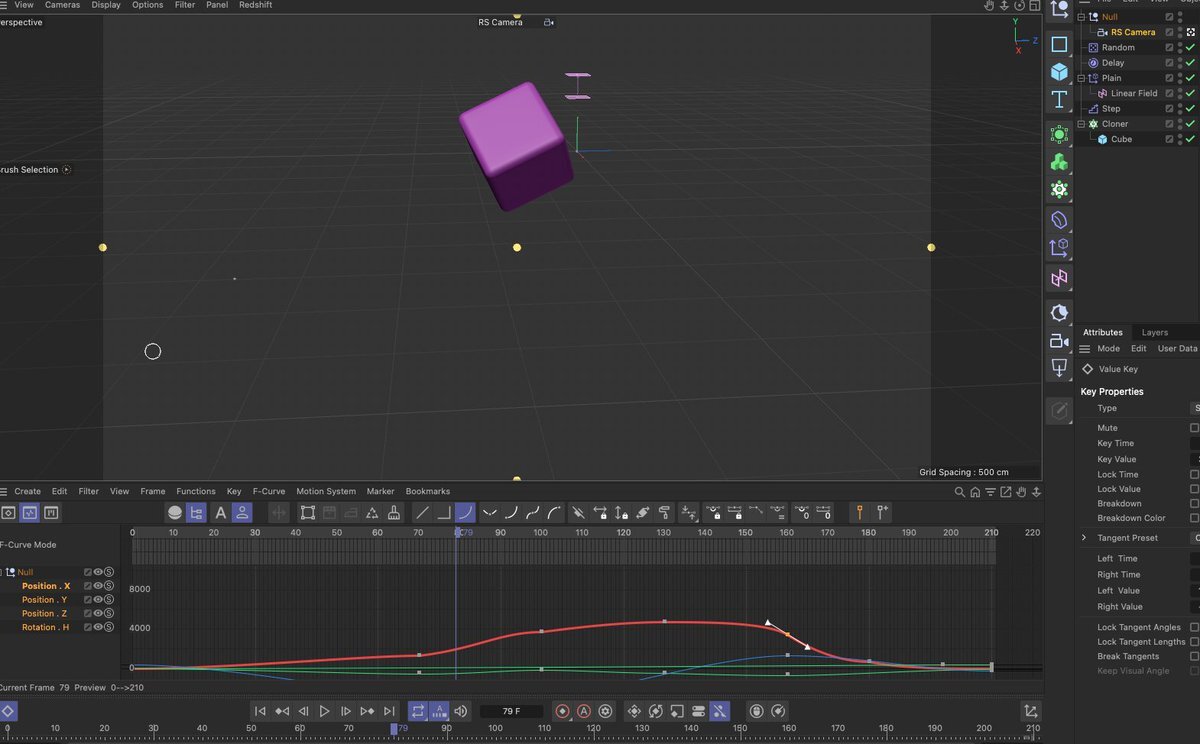Check the Lock Tangent Angles checkbox
1200x744 pixels.
1194,627
